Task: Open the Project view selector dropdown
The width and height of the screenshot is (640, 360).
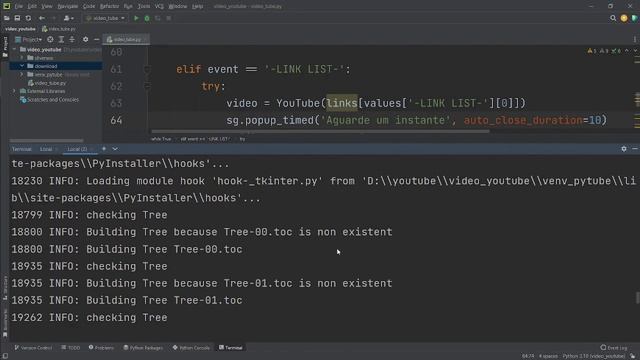Action: click(29, 39)
